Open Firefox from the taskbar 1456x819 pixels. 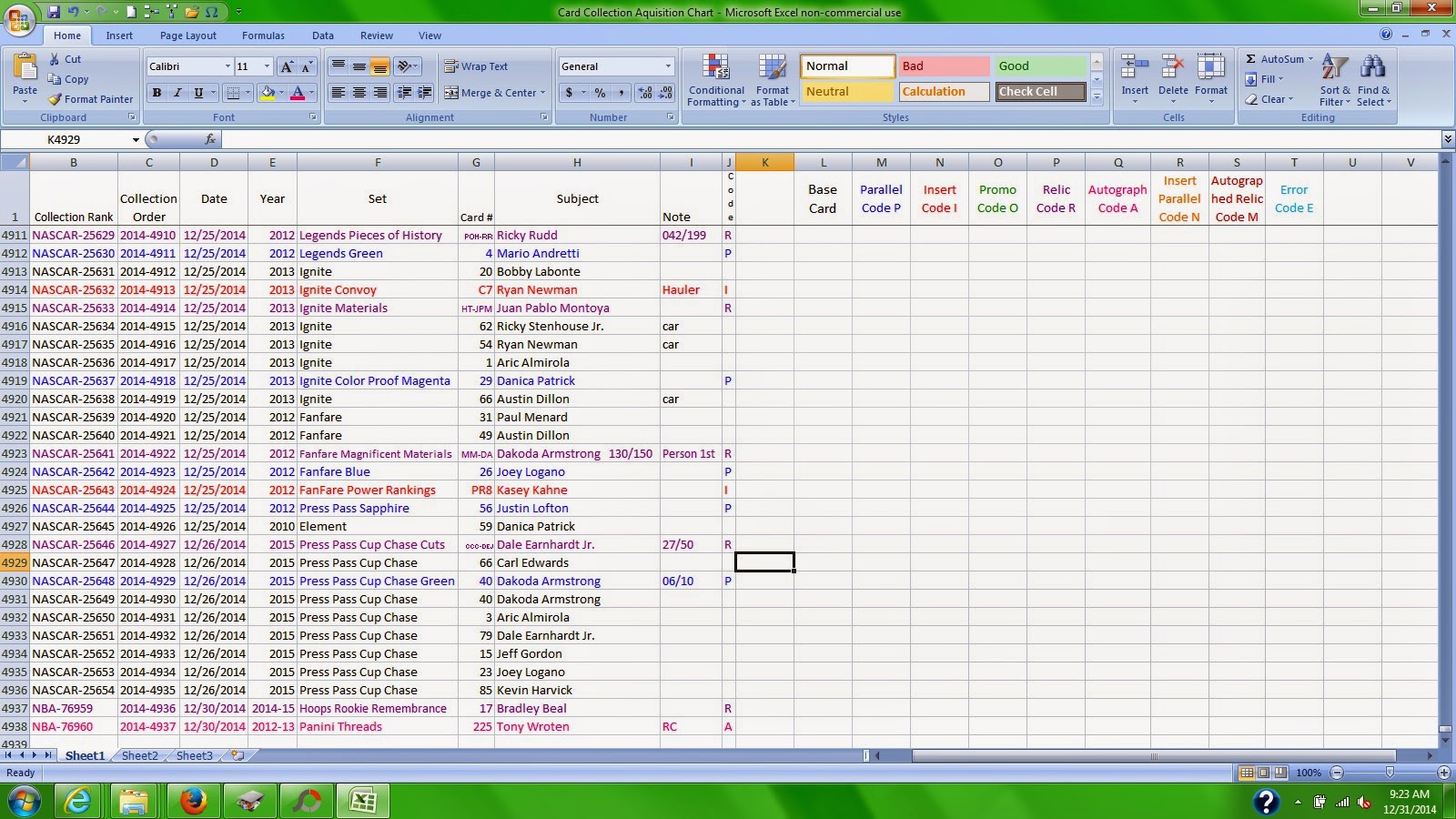[x=192, y=801]
